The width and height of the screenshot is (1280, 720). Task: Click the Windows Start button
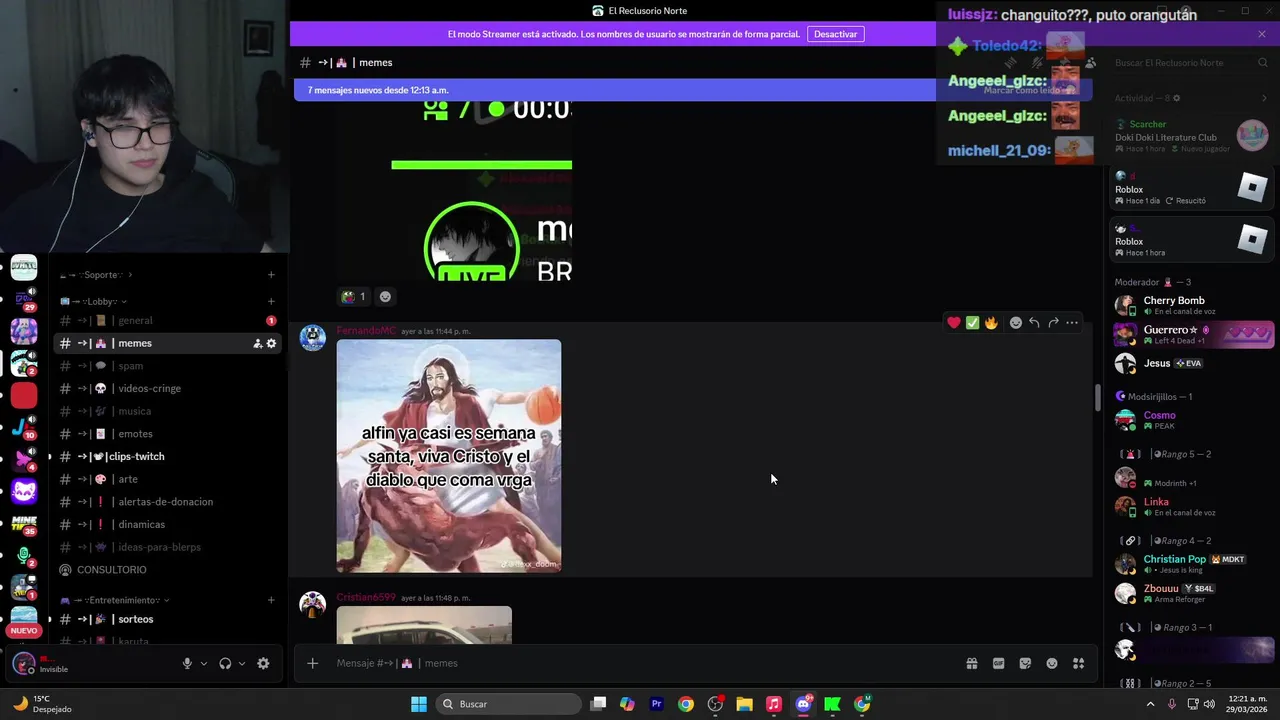pyautogui.click(x=419, y=704)
